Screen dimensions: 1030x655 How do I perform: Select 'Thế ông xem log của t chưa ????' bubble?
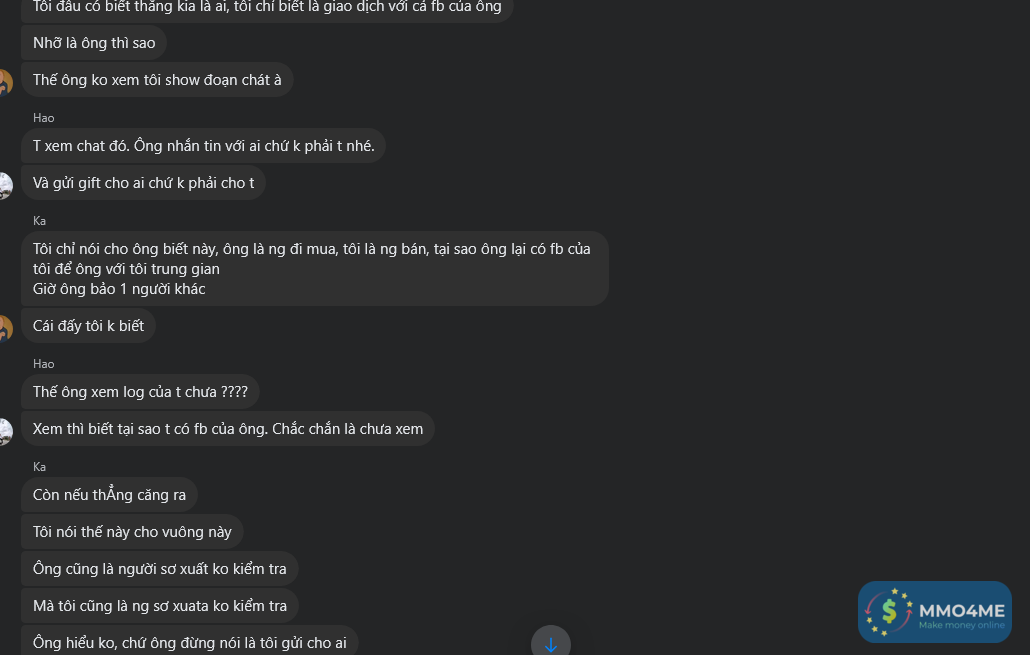pos(140,392)
